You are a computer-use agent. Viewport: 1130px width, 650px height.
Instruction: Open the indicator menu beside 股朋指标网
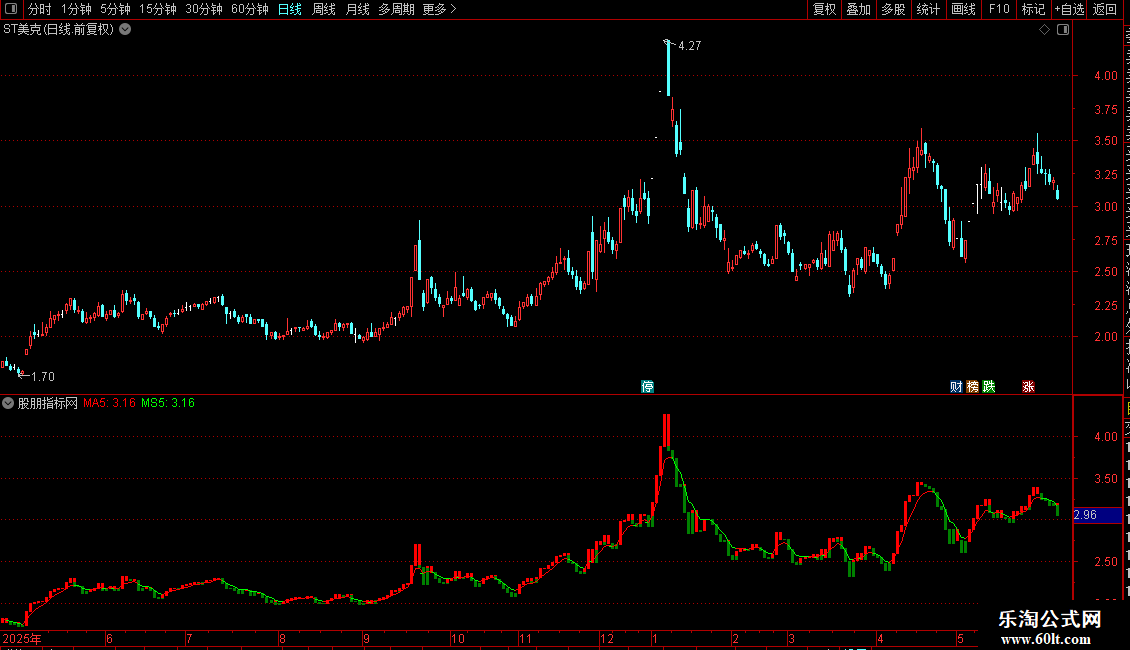8,404
